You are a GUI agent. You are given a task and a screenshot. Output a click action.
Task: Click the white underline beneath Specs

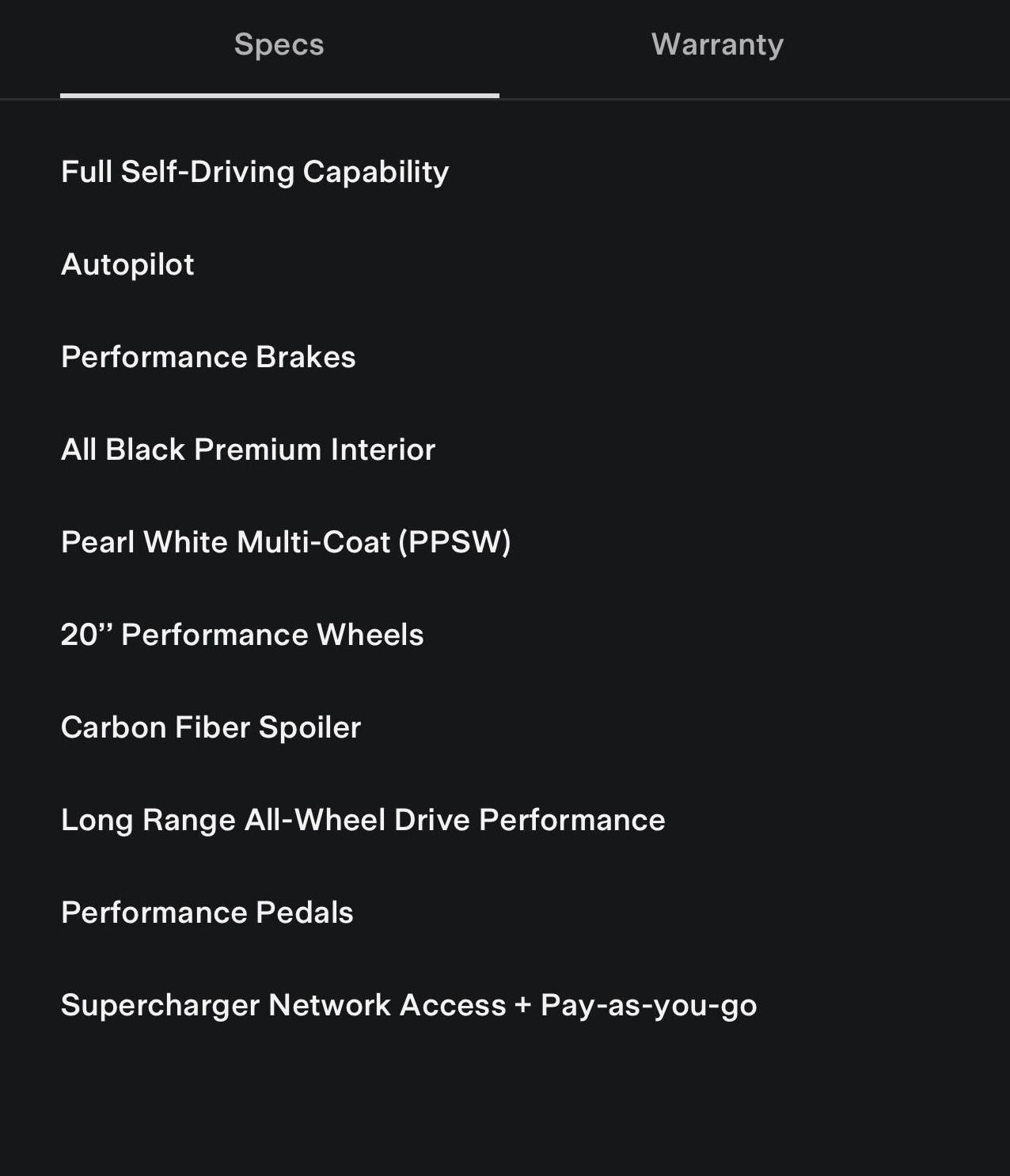pyautogui.click(x=279, y=96)
